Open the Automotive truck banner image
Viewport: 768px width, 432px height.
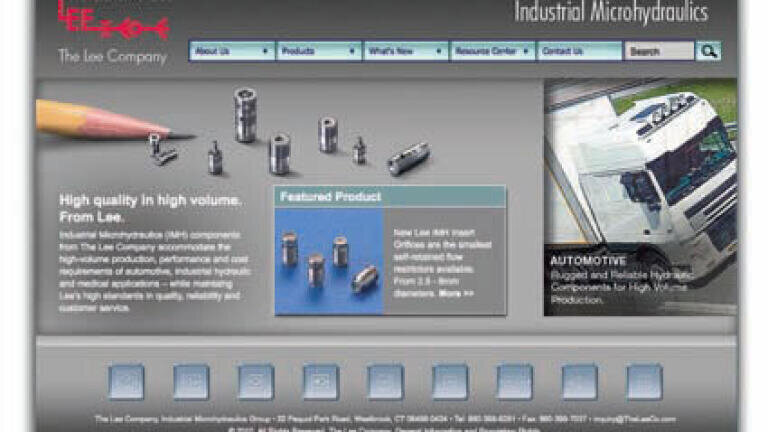[640, 197]
